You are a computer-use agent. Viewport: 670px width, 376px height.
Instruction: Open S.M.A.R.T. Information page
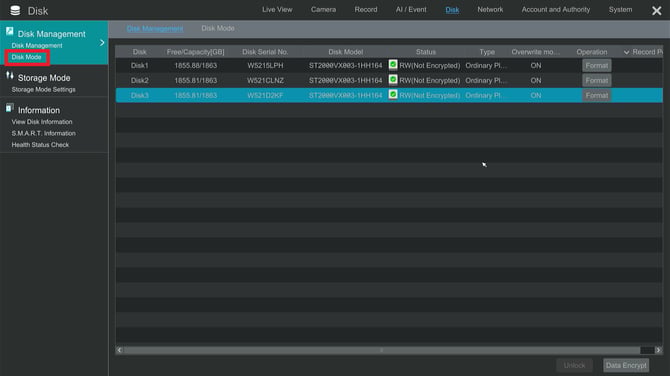pyautogui.click(x=44, y=133)
